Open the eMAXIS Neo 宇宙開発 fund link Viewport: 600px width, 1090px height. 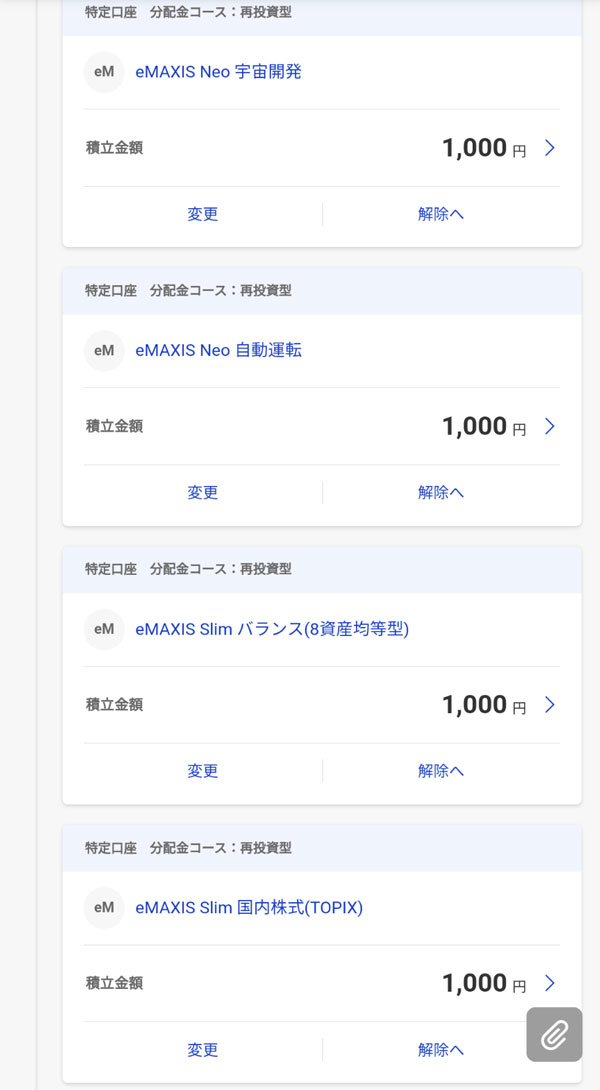[x=218, y=72]
